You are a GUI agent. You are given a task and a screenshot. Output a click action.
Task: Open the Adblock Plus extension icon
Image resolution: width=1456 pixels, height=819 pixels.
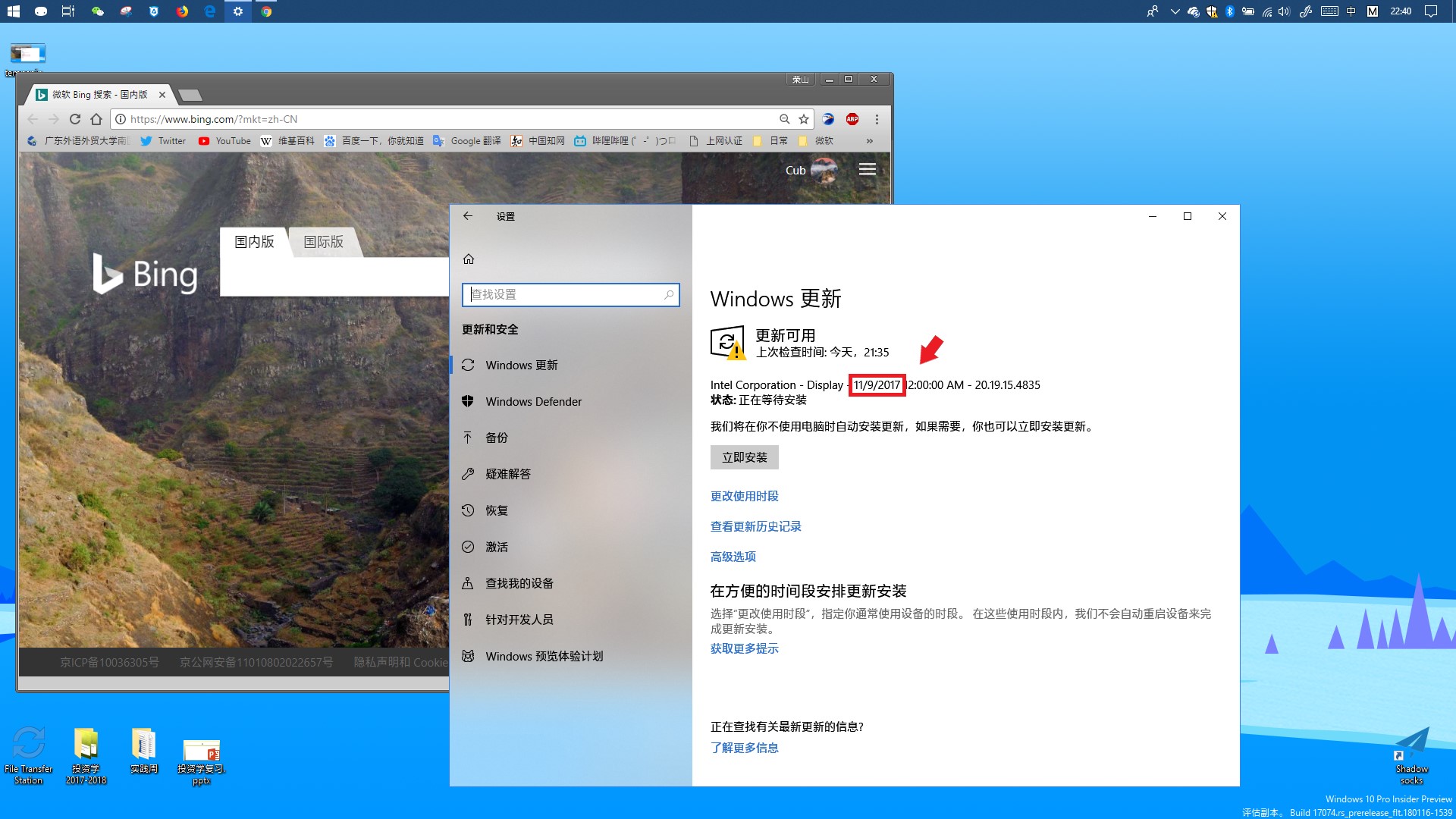852,119
